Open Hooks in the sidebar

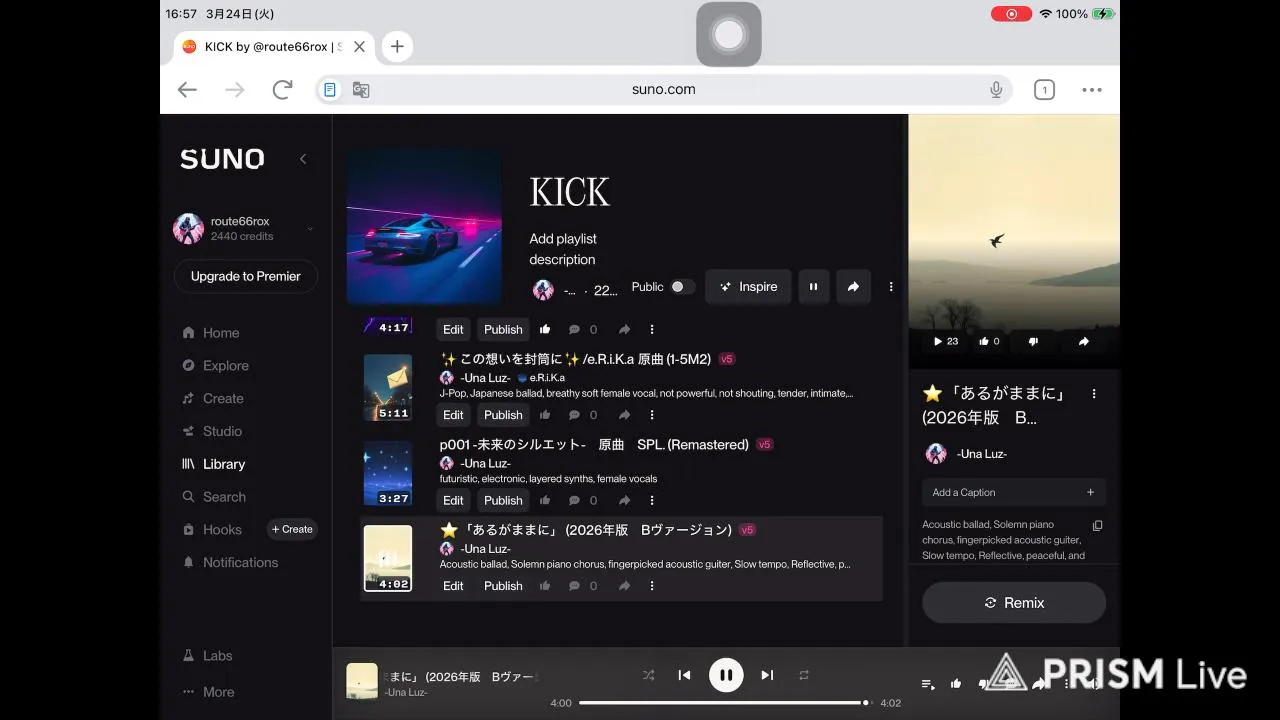point(212,530)
